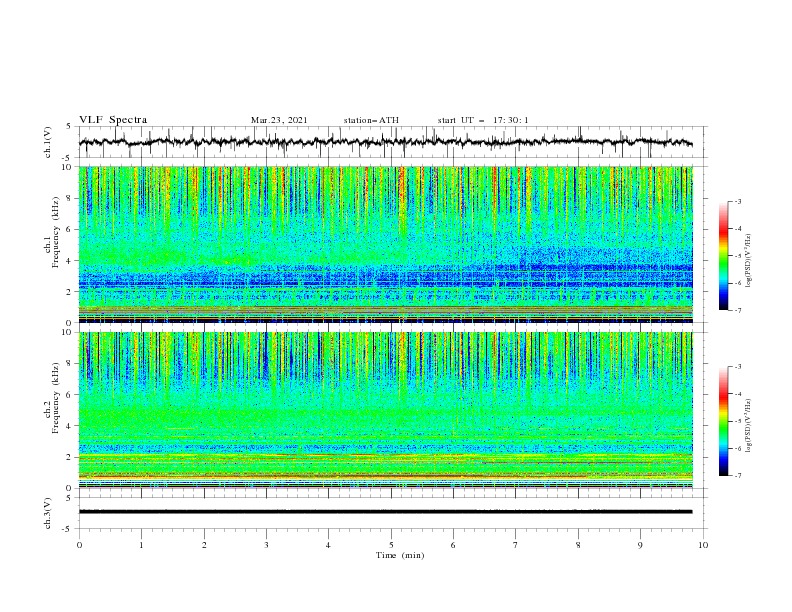Click the "-3" label on ch.2 colorbar
The height and width of the screenshot is (612, 792).
pos(738,367)
